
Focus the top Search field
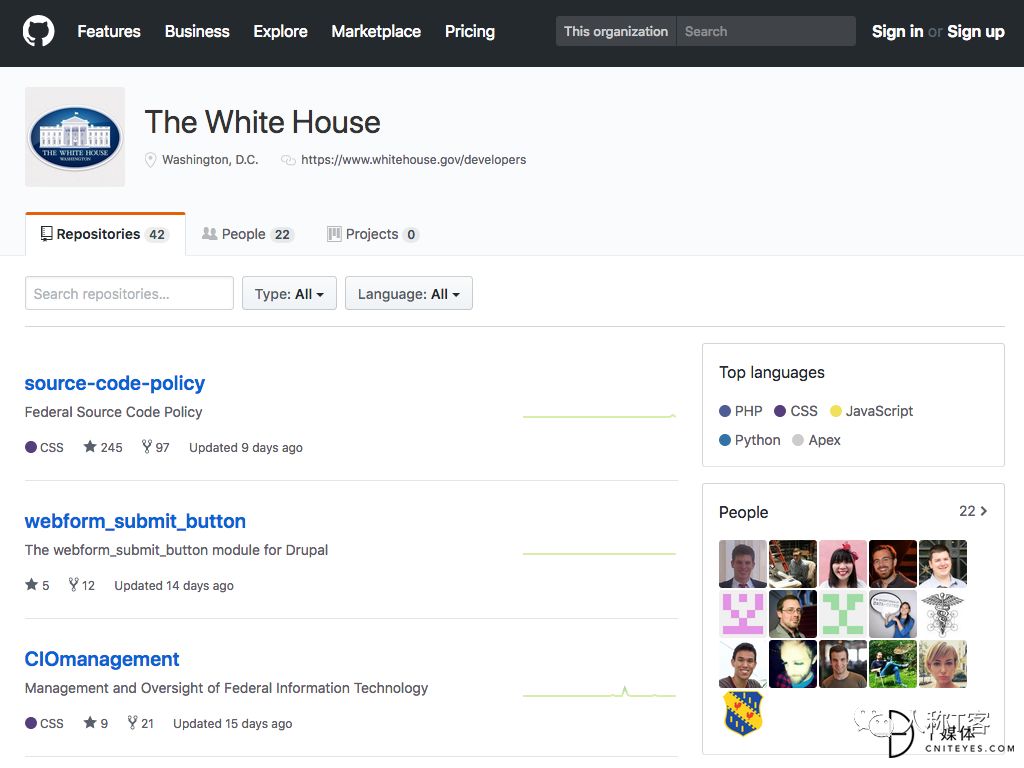[766, 31]
